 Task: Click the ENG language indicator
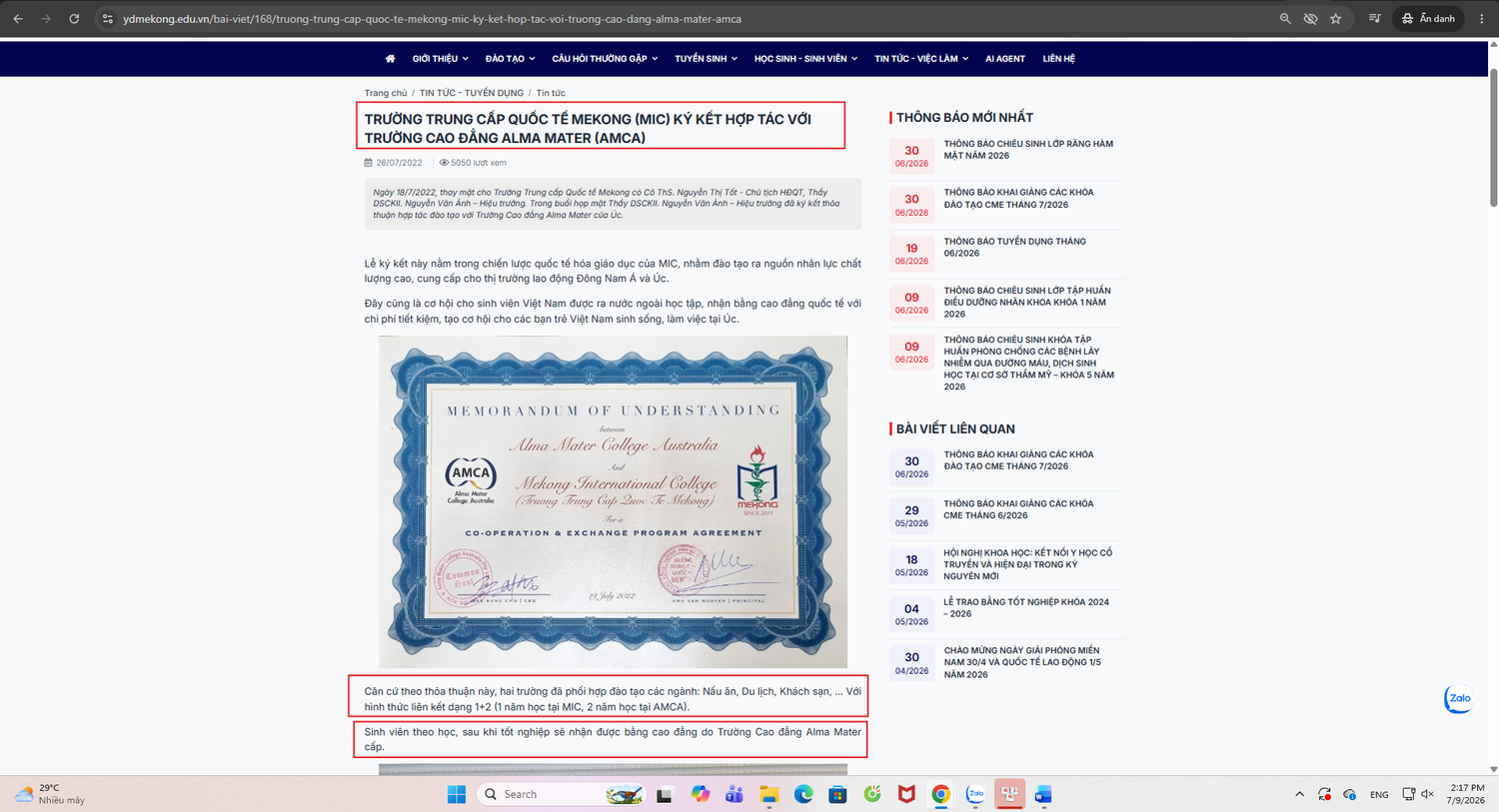[1379, 795]
